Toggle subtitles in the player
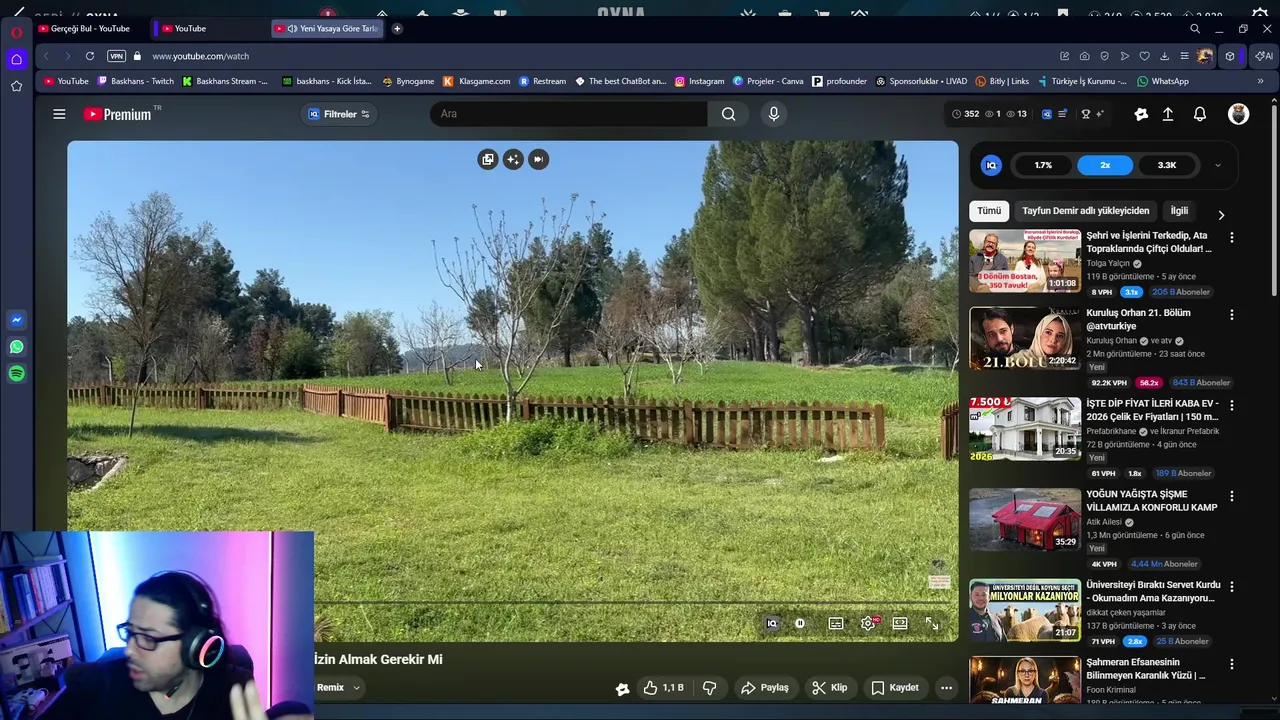The height and width of the screenshot is (720, 1280). coord(836,623)
